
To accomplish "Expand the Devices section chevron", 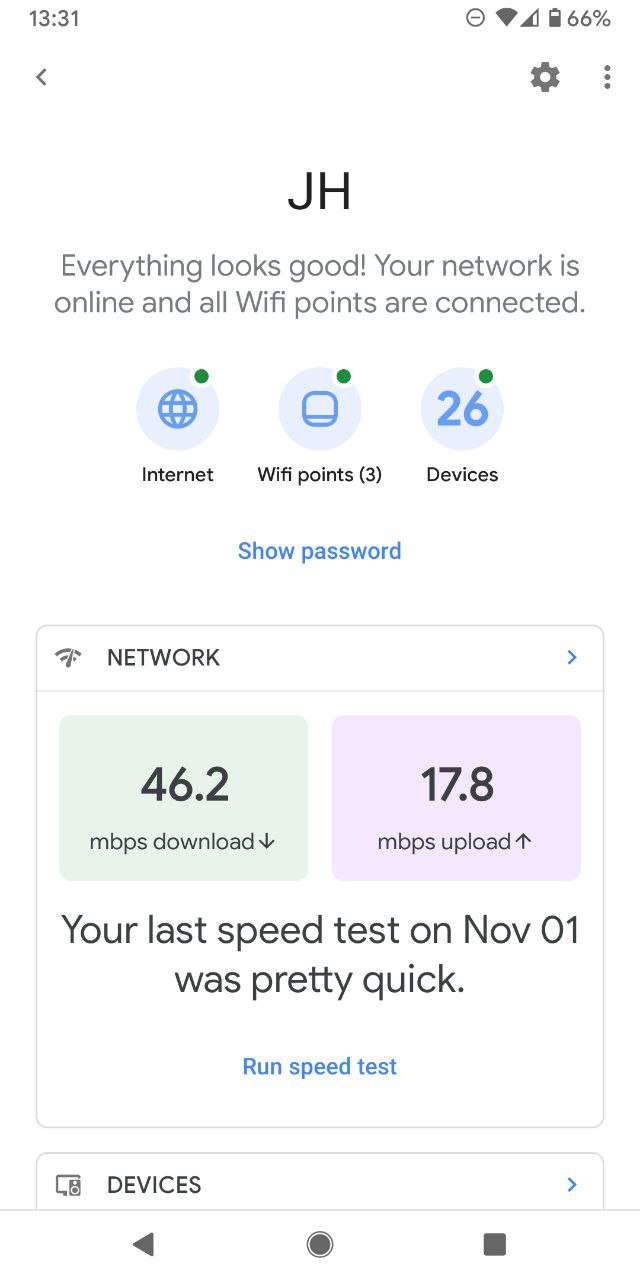I will click(x=572, y=1185).
